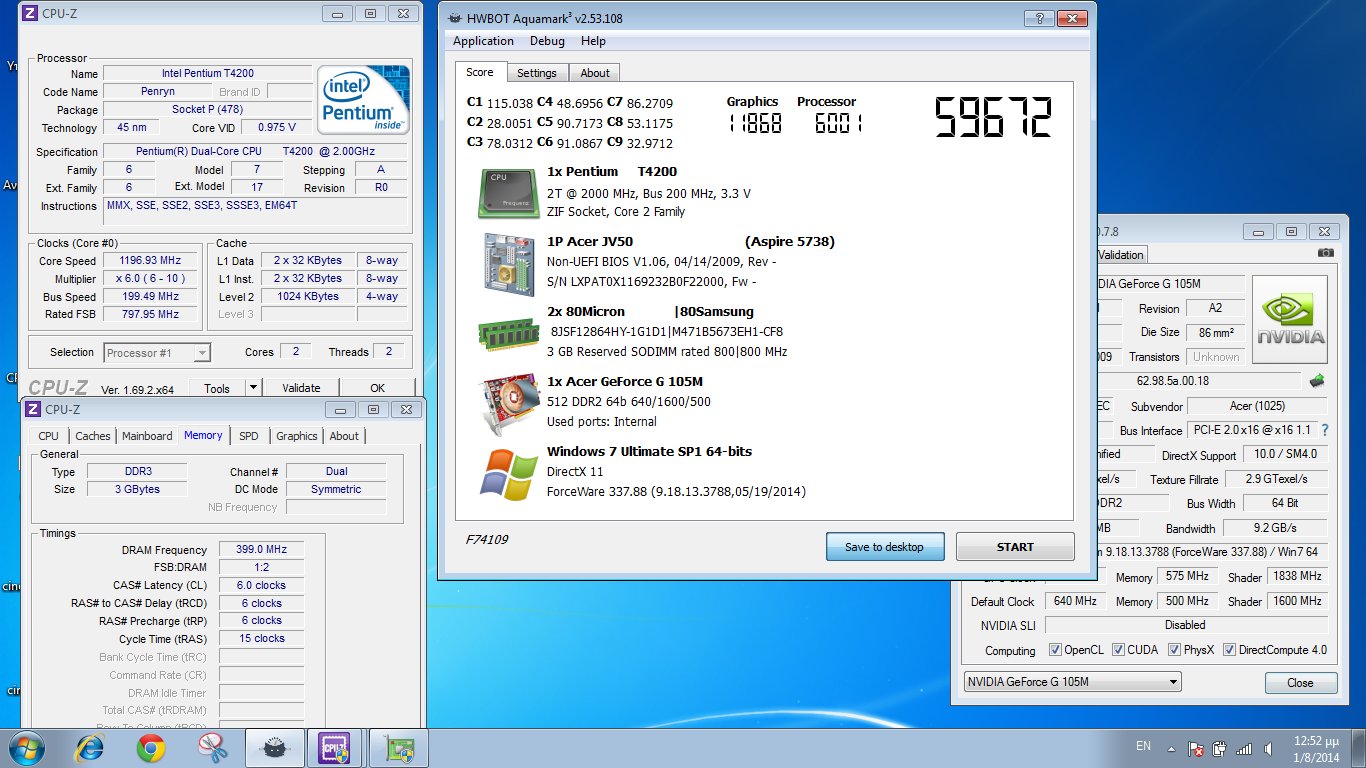1366x768 pixels.
Task: Switch to the Caches tab in CPU-Z
Action: pyautogui.click(x=93, y=436)
